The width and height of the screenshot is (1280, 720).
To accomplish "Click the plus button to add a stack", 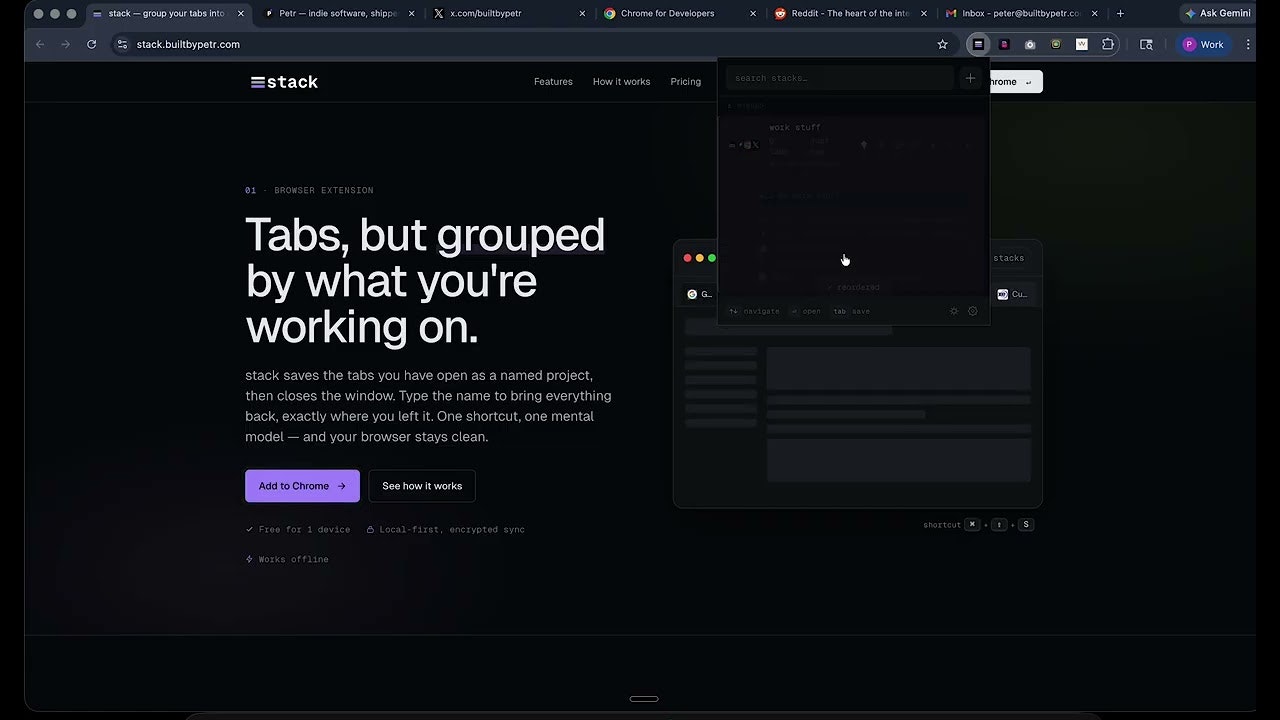I will 970,78.
